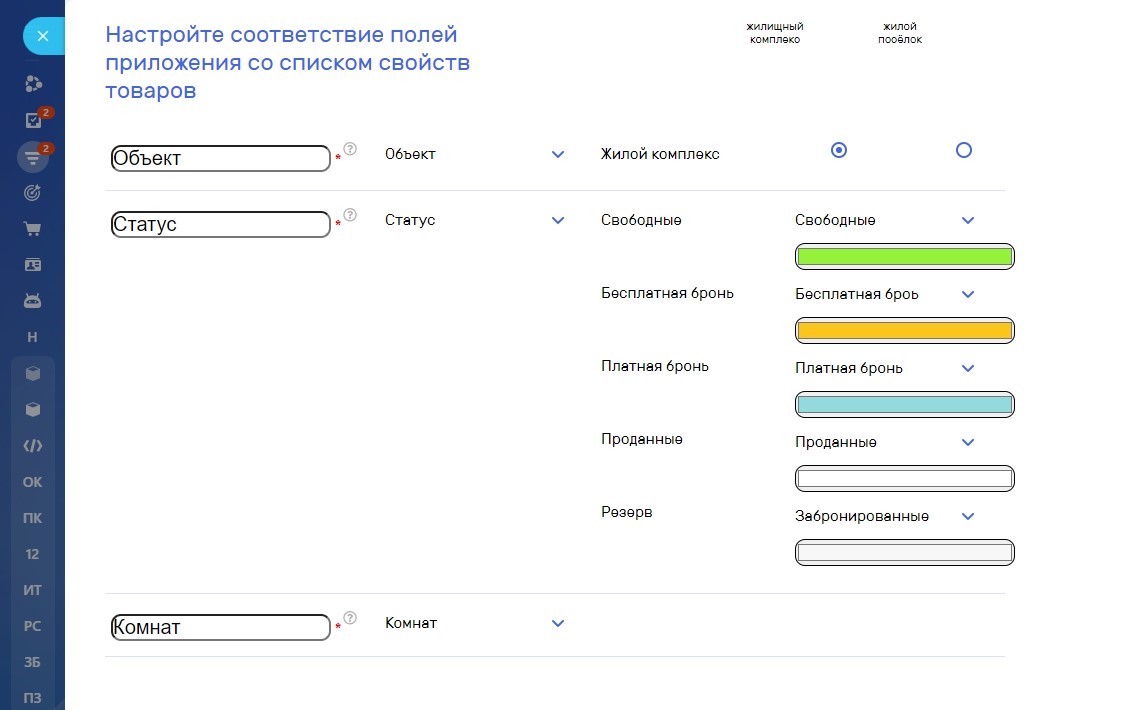Close the settings slider panel

(42, 37)
